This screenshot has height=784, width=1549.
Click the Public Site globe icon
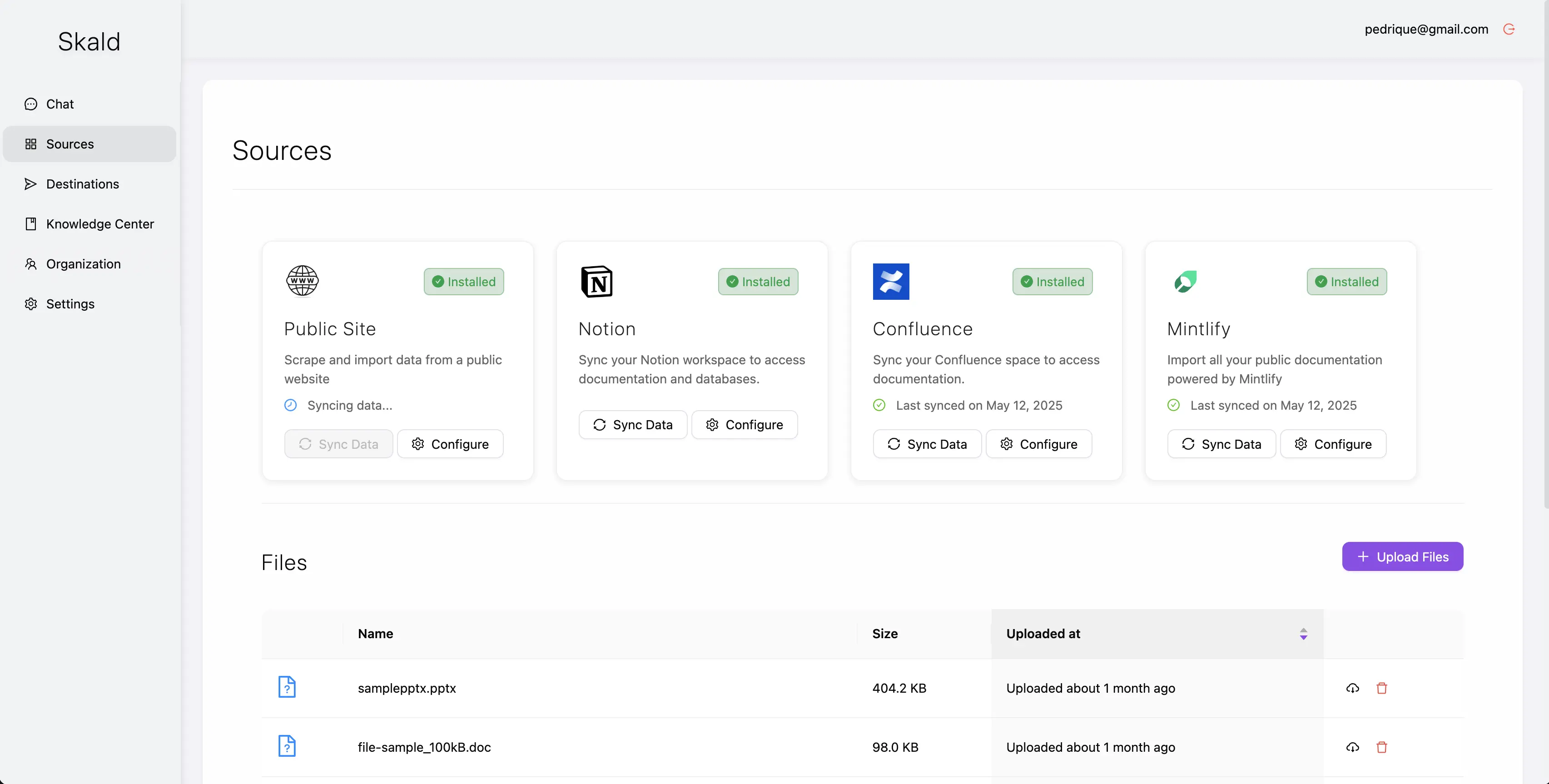tap(302, 281)
